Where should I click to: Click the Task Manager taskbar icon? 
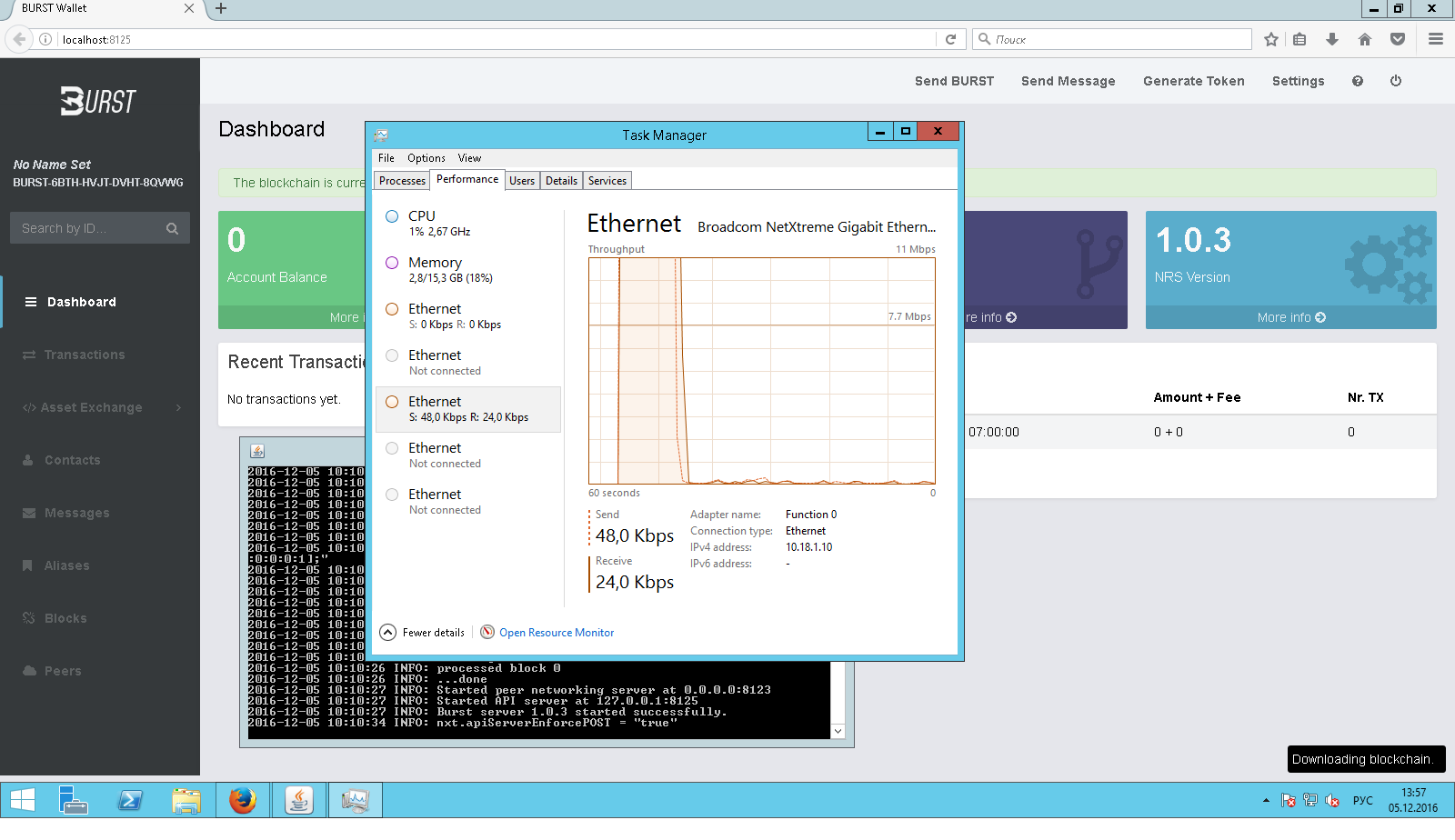[x=355, y=800]
